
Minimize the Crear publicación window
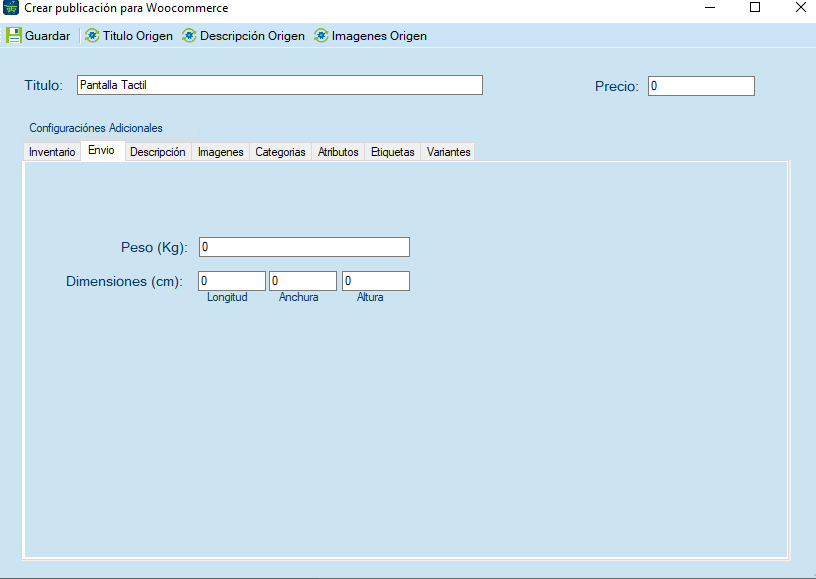(710, 8)
